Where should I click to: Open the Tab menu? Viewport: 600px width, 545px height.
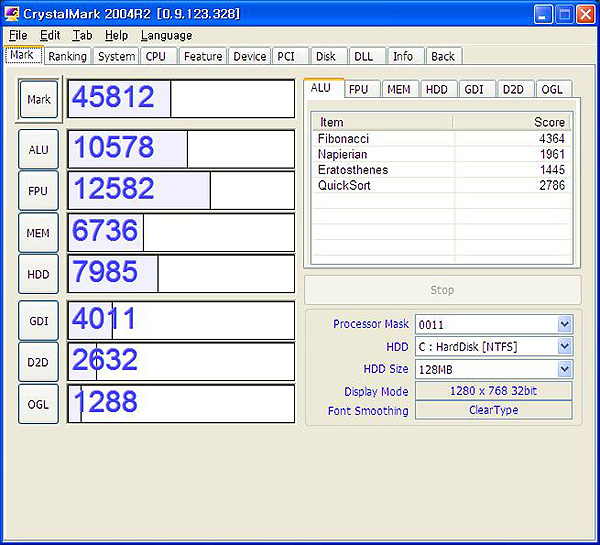82,35
